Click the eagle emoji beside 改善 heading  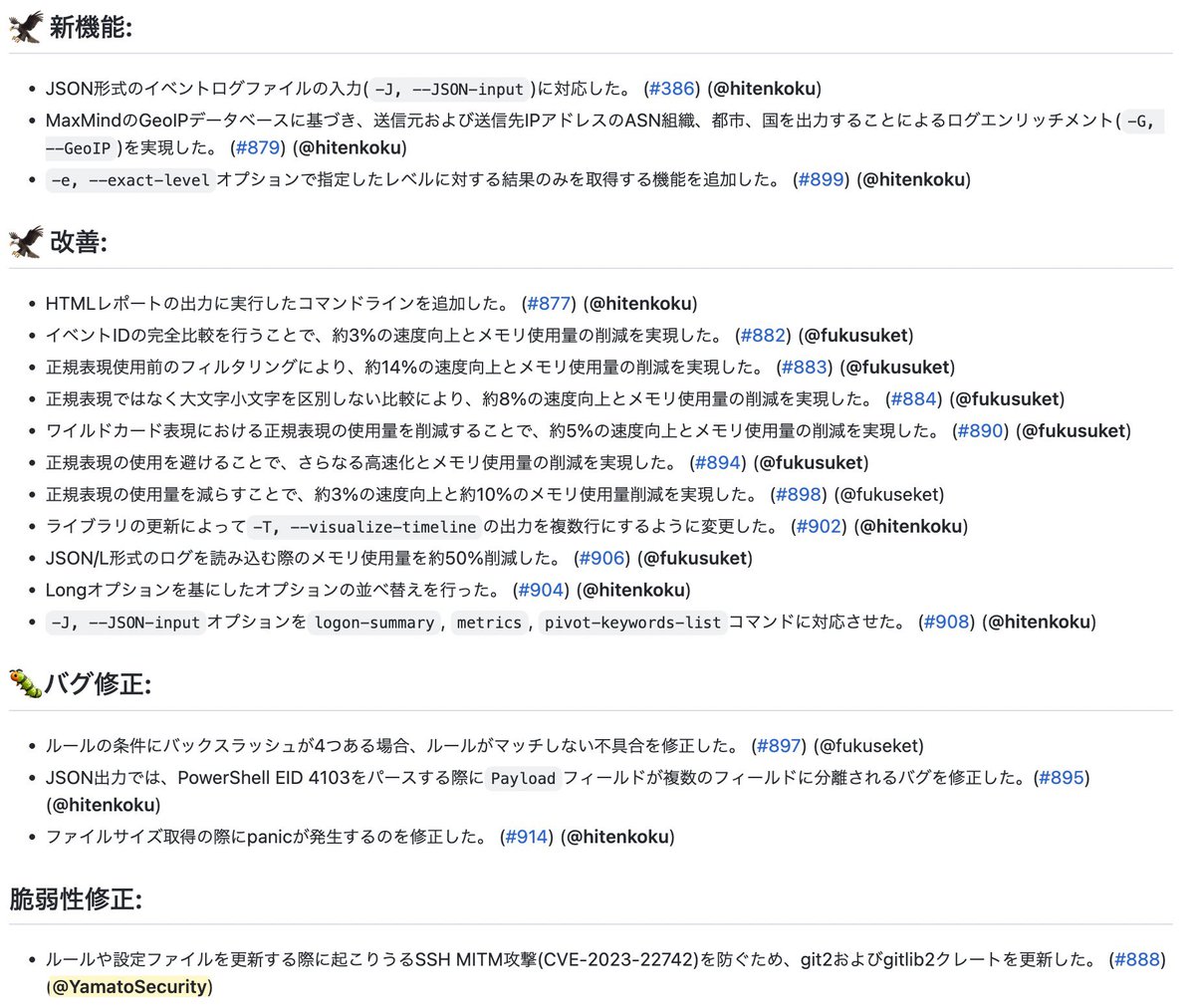27,242
